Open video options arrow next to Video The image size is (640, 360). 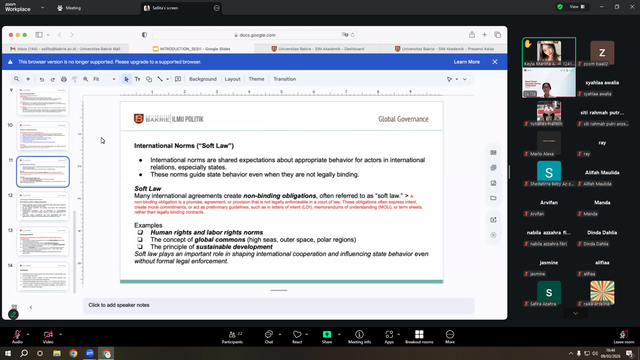coord(60,334)
